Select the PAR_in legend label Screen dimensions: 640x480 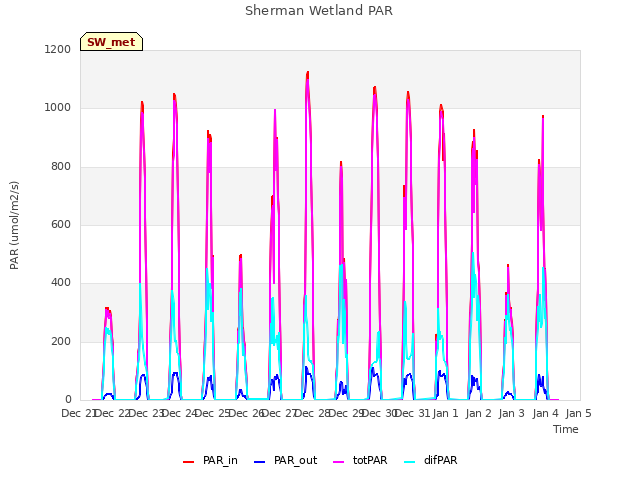220,460
